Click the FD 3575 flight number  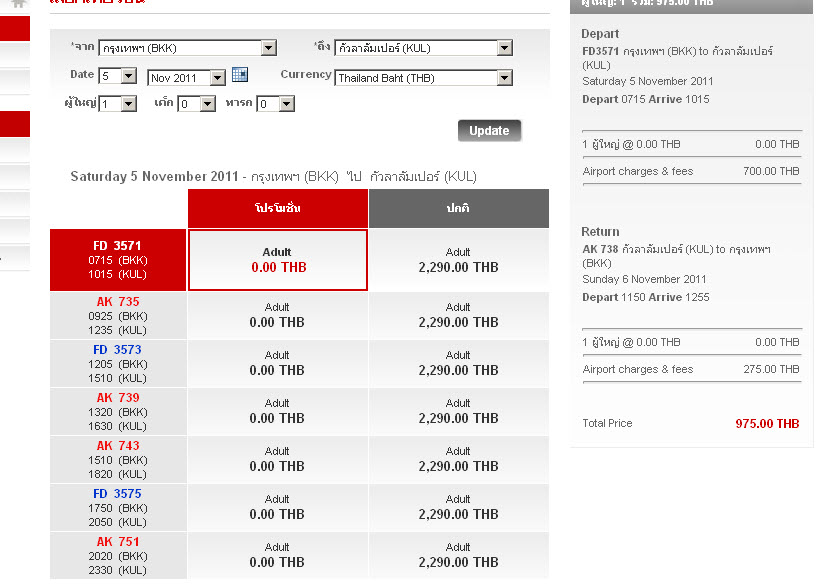click(x=117, y=494)
